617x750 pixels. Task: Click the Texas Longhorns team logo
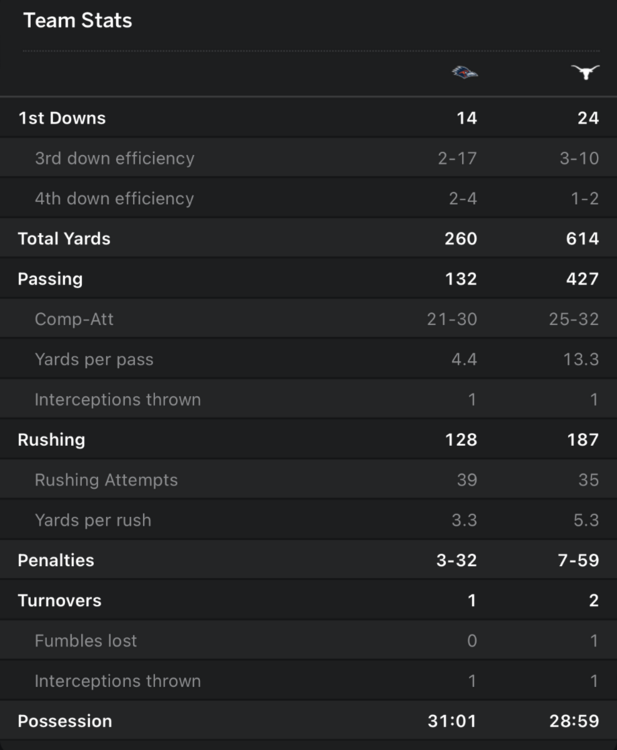pos(585,72)
